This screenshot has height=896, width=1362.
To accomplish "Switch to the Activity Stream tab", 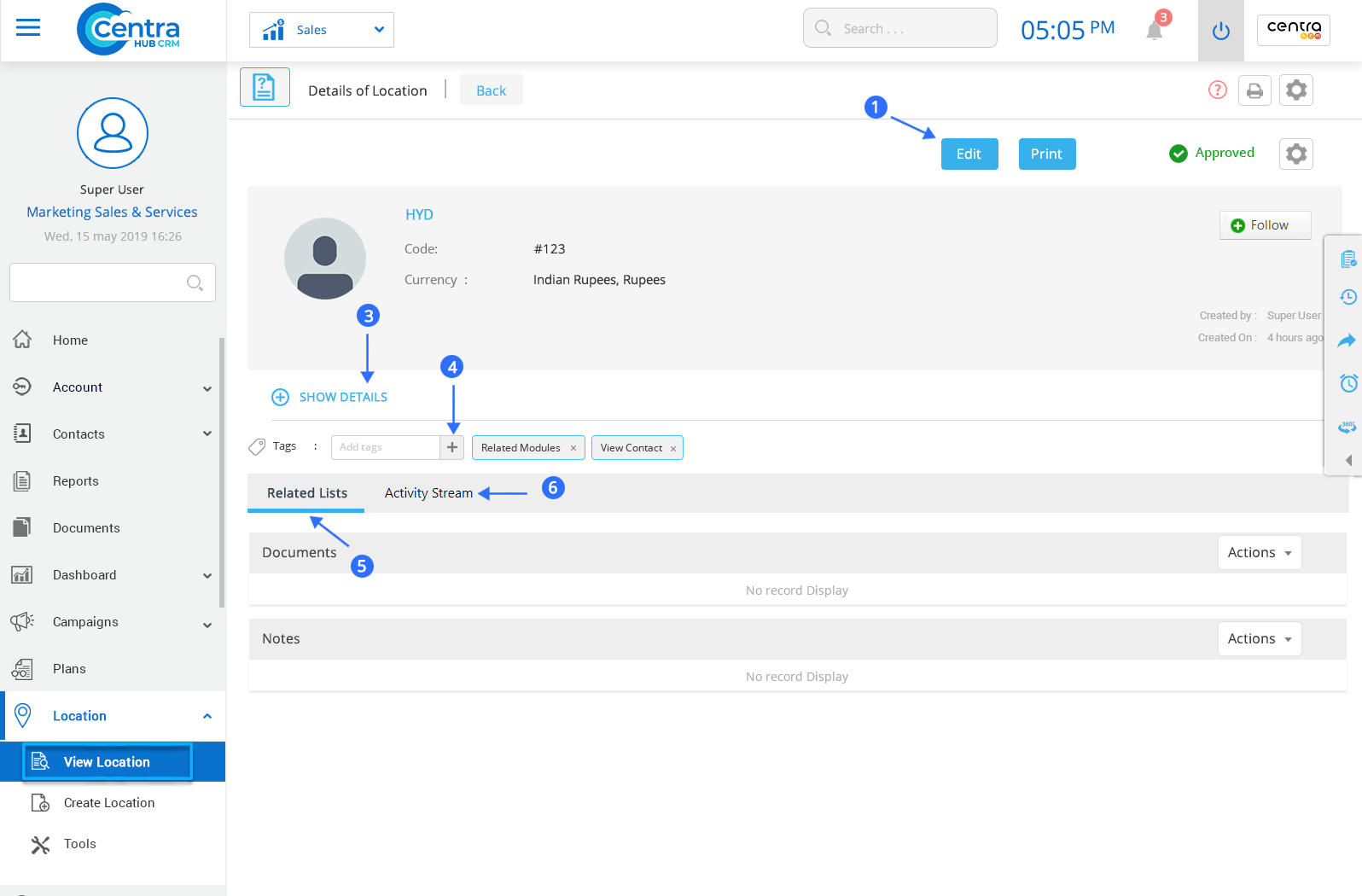I will pos(428,493).
